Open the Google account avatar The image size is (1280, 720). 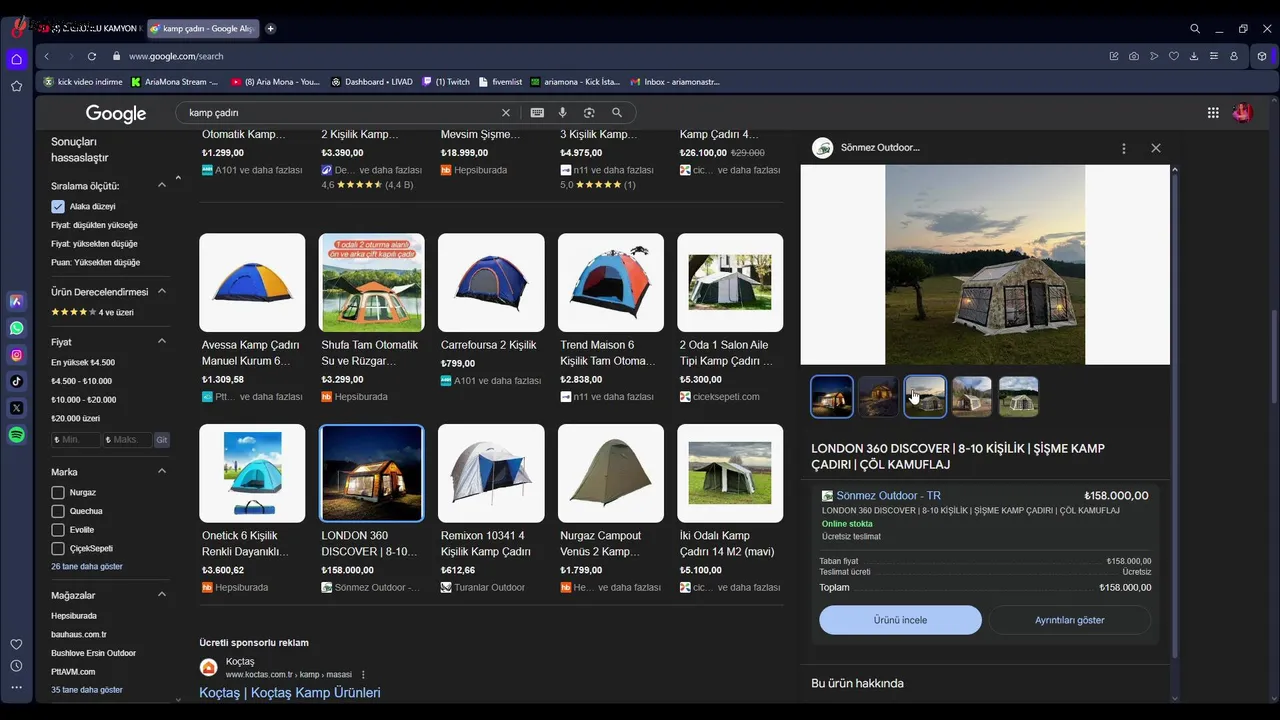1243,113
